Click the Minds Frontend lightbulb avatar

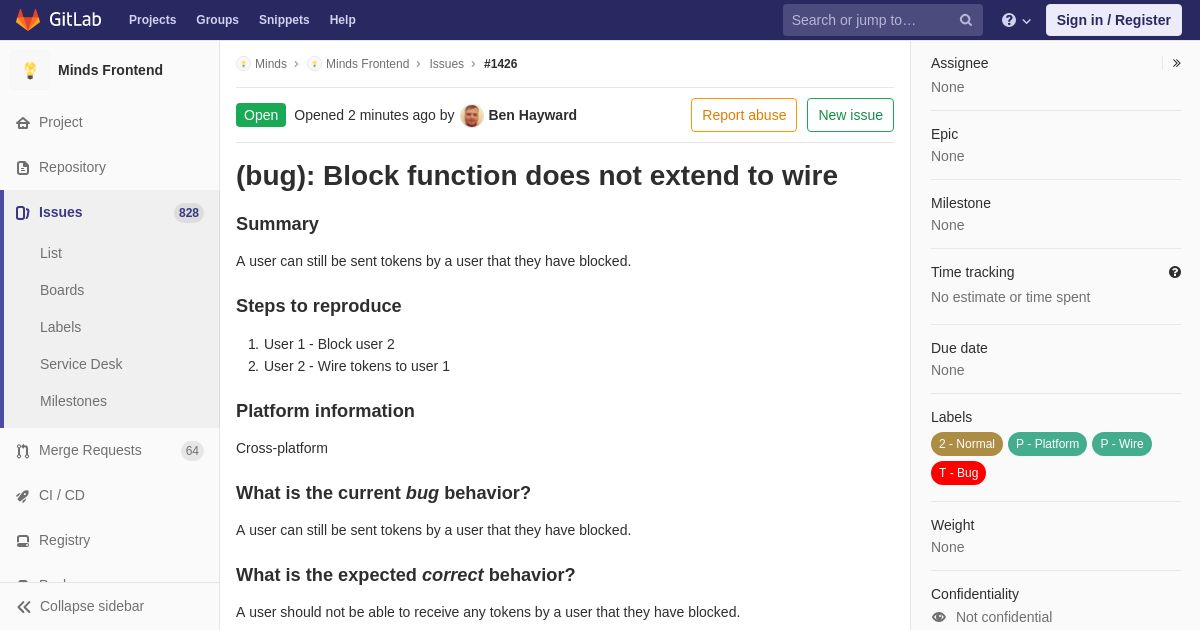pos(30,70)
